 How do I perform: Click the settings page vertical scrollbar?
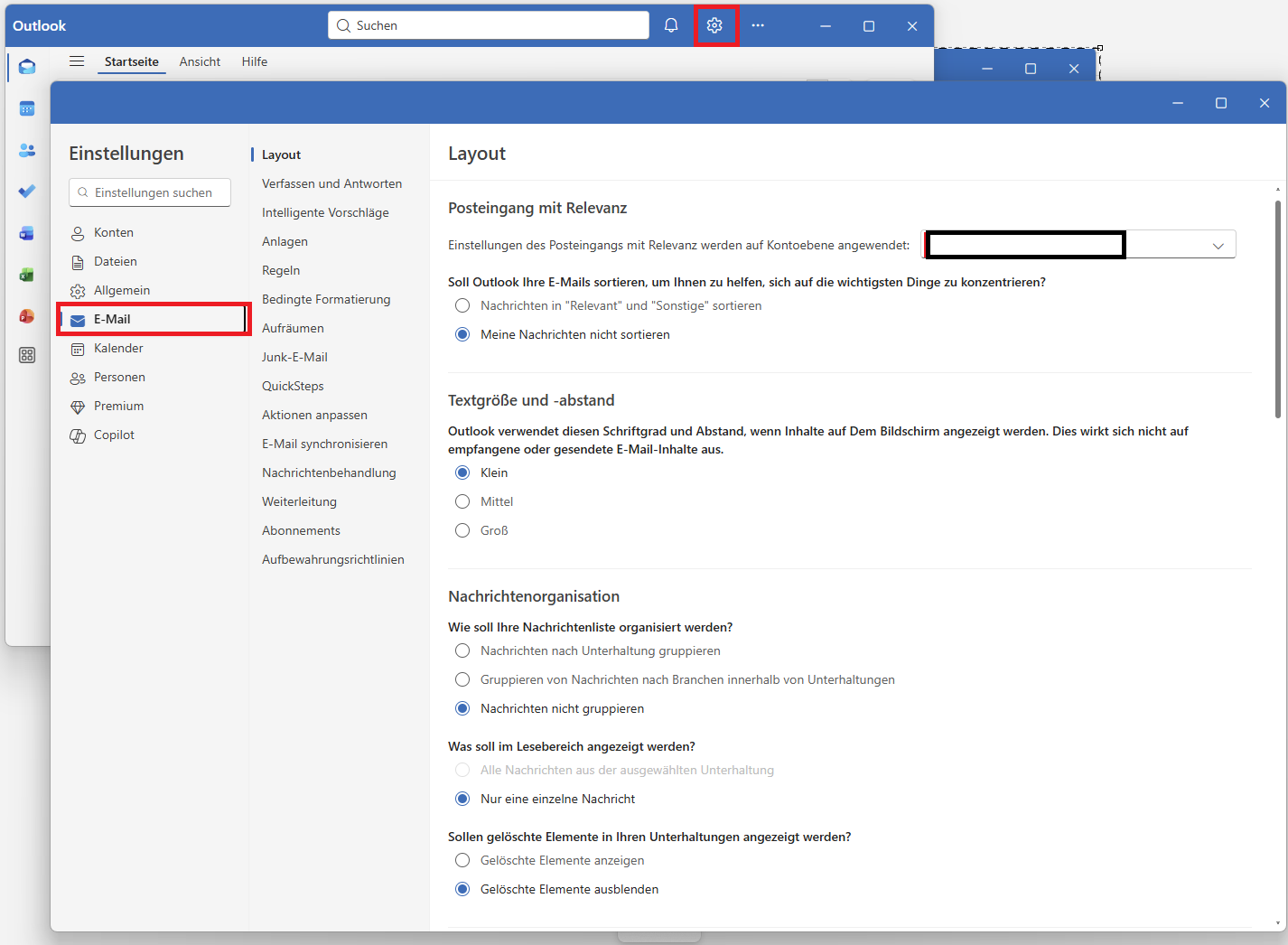tap(1277, 309)
